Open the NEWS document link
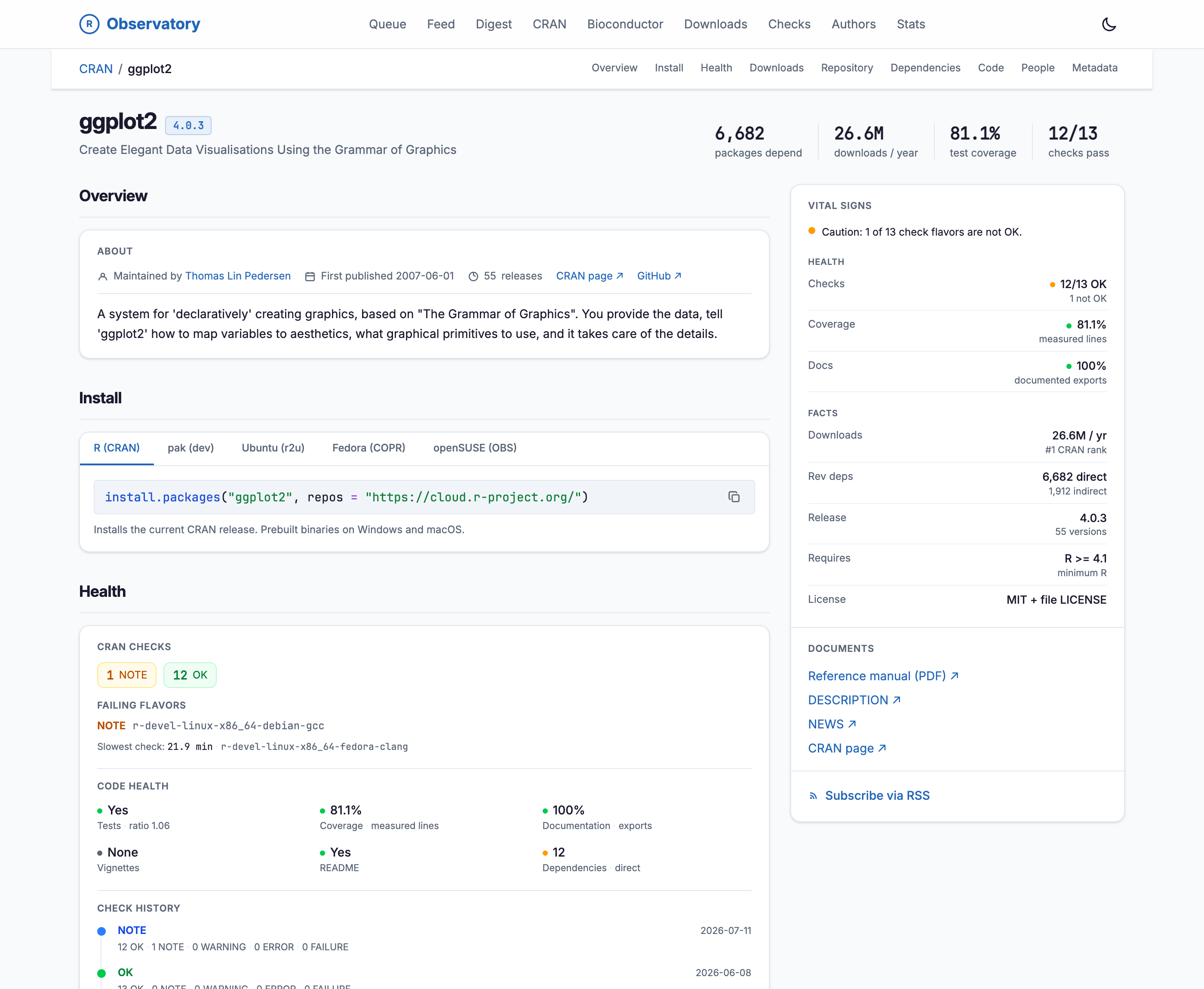 pos(832,724)
